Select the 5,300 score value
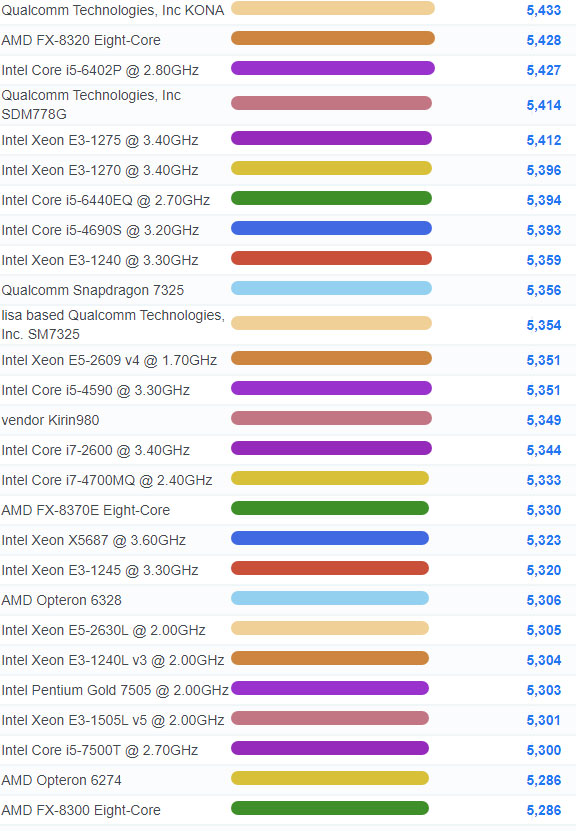This screenshot has height=831, width=576. [544, 750]
